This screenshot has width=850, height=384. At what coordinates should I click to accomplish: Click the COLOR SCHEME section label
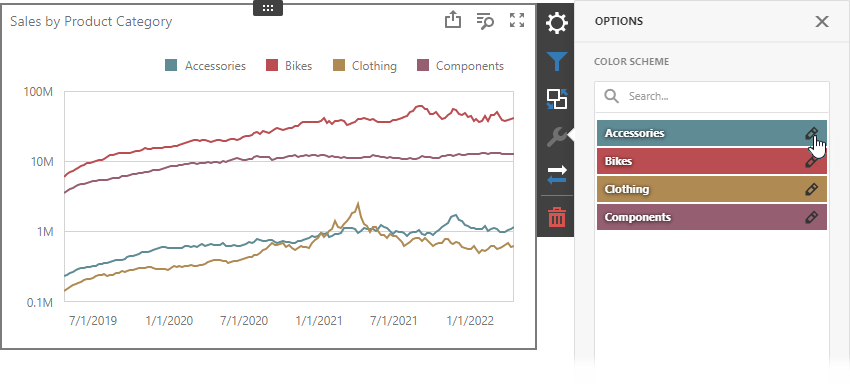(632, 61)
